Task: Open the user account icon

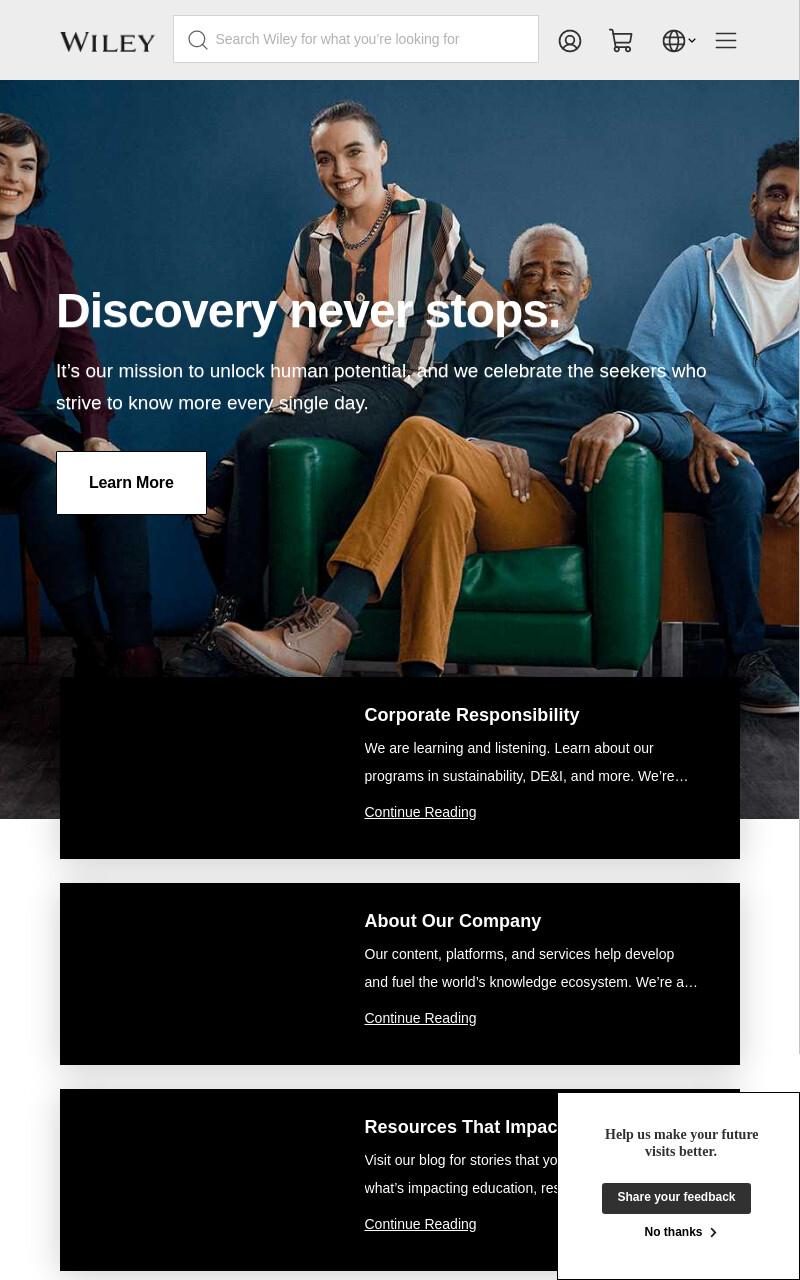Action: tap(570, 41)
